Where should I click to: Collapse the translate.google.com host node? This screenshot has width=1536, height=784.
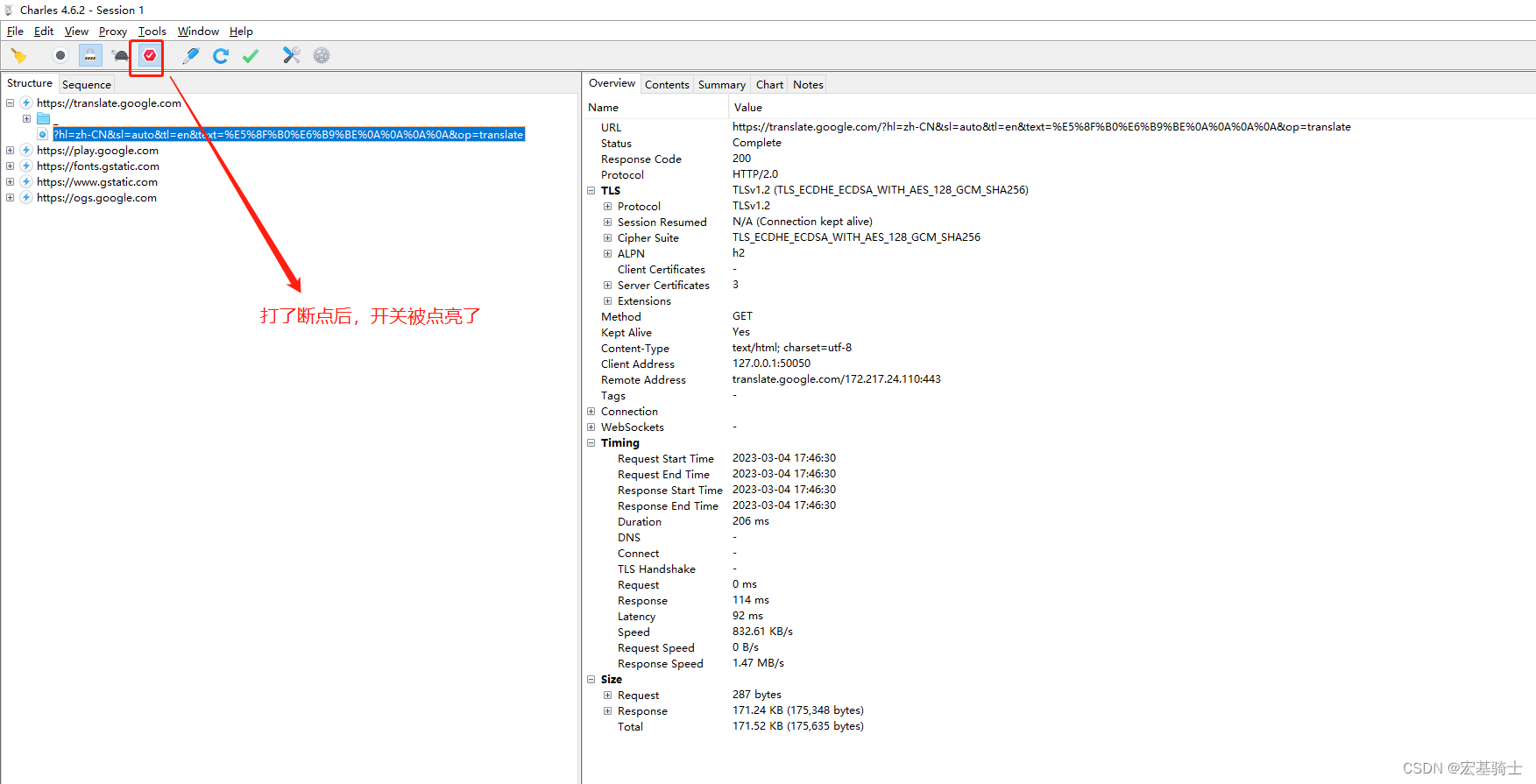pos(11,103)
